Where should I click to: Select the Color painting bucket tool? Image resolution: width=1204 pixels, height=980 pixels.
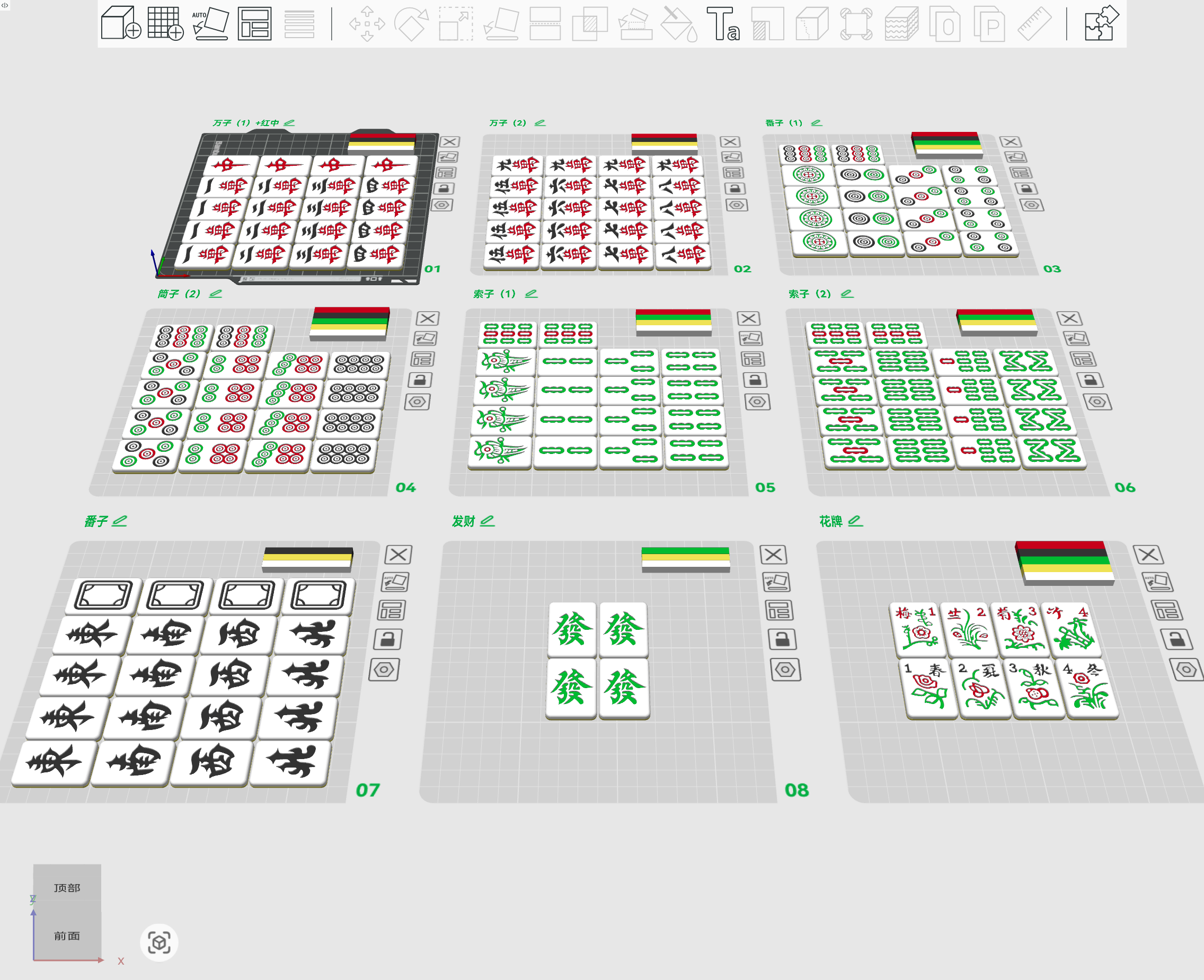679,24
